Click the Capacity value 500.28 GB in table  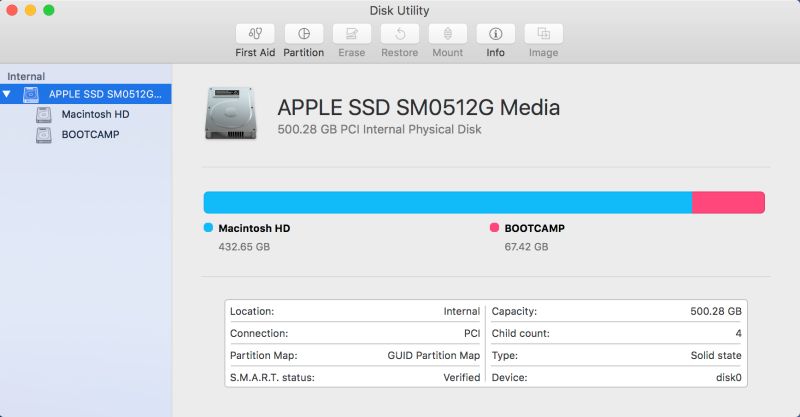[x=716, y=311]
